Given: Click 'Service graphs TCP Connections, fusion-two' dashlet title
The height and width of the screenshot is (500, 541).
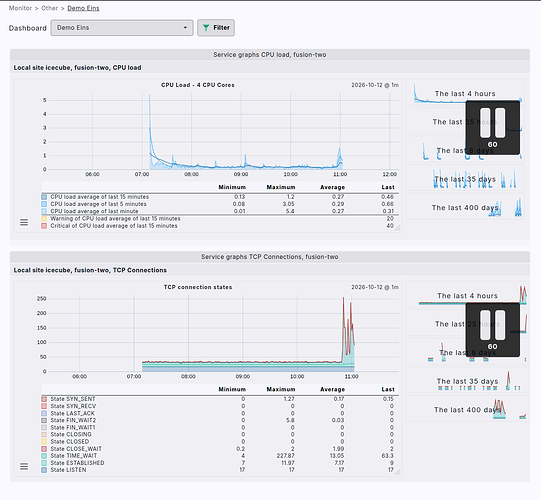Looking at the screenshot, I should [x=270, y=257].
